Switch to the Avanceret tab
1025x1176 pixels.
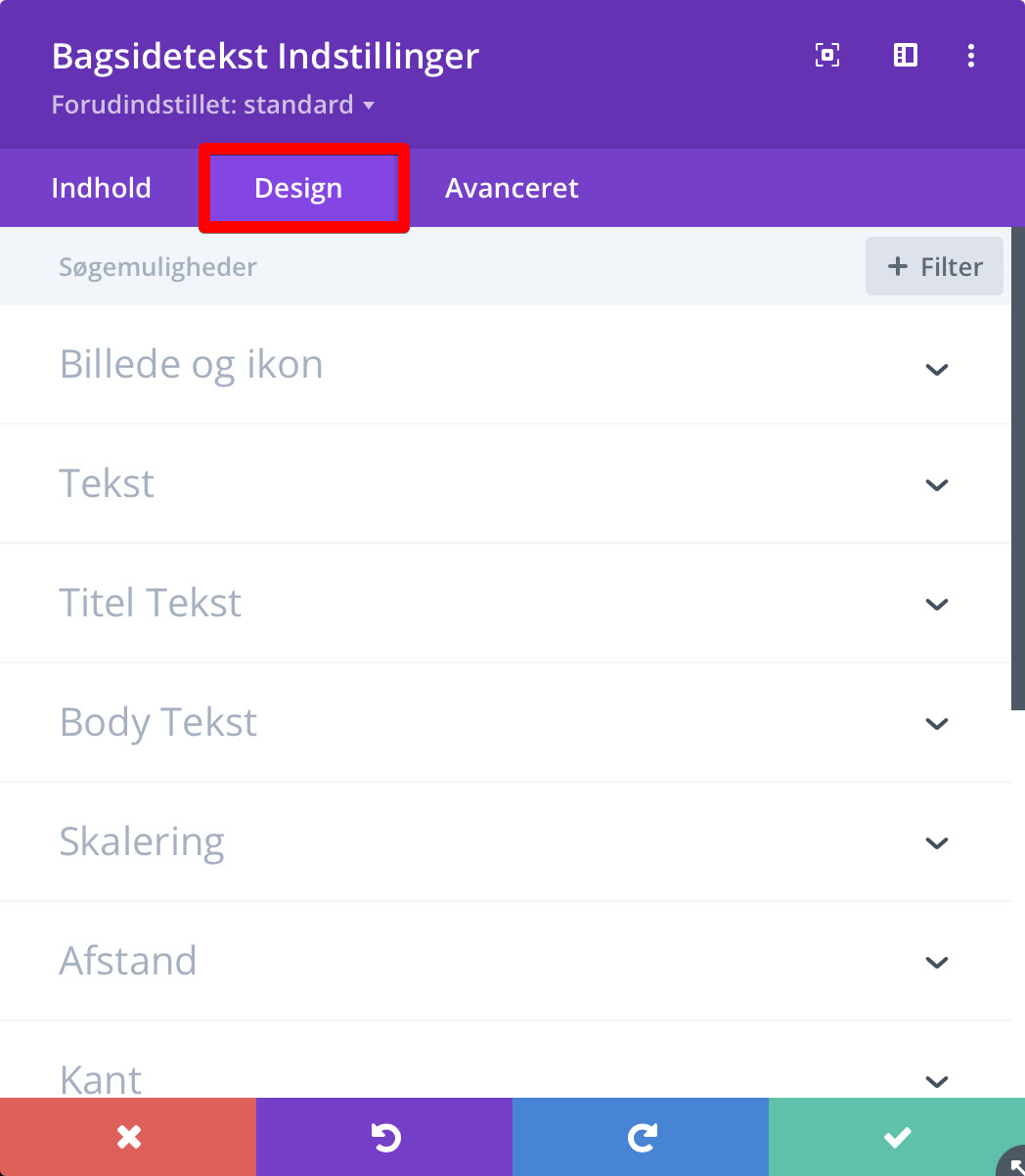pos(512,188)
